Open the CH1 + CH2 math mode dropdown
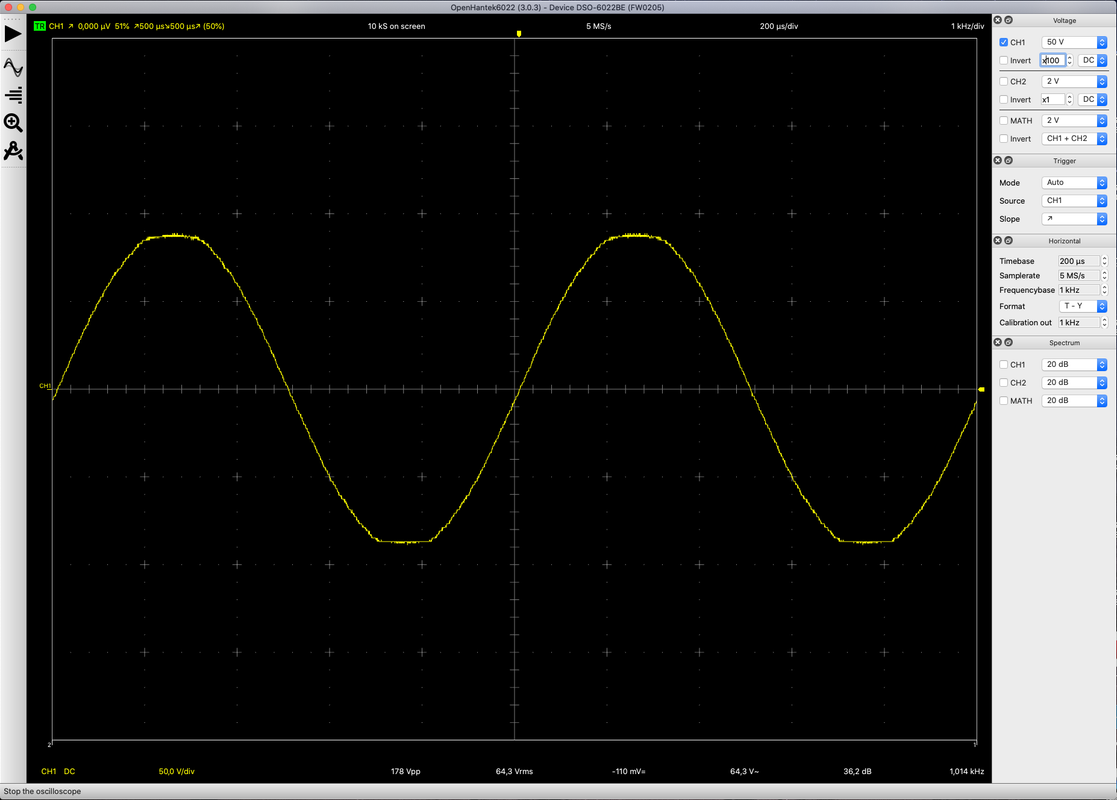The image size is (1117, 800). [x=1074, y=138]
